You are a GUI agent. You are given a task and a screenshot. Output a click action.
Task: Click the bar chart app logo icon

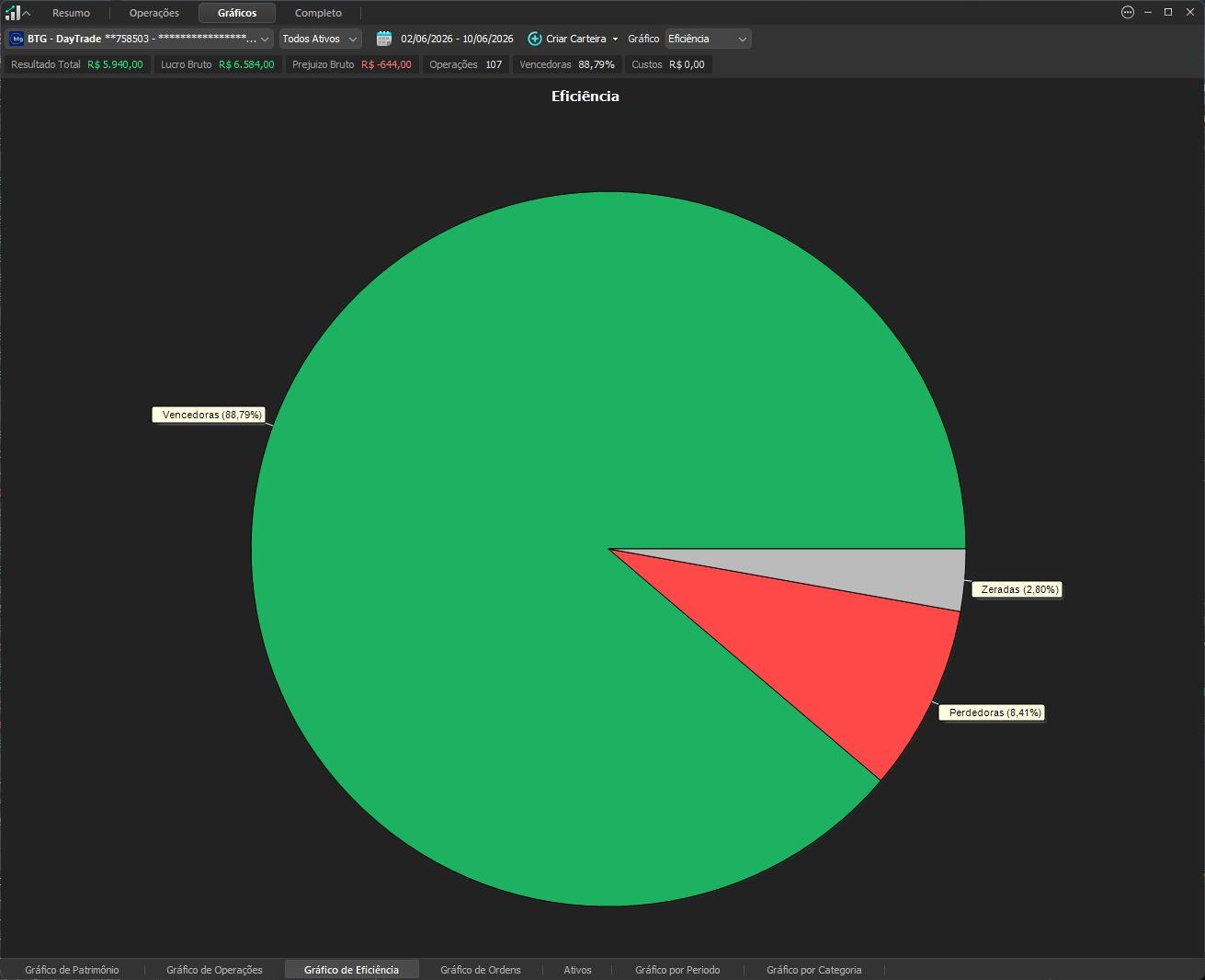point(12,12)
